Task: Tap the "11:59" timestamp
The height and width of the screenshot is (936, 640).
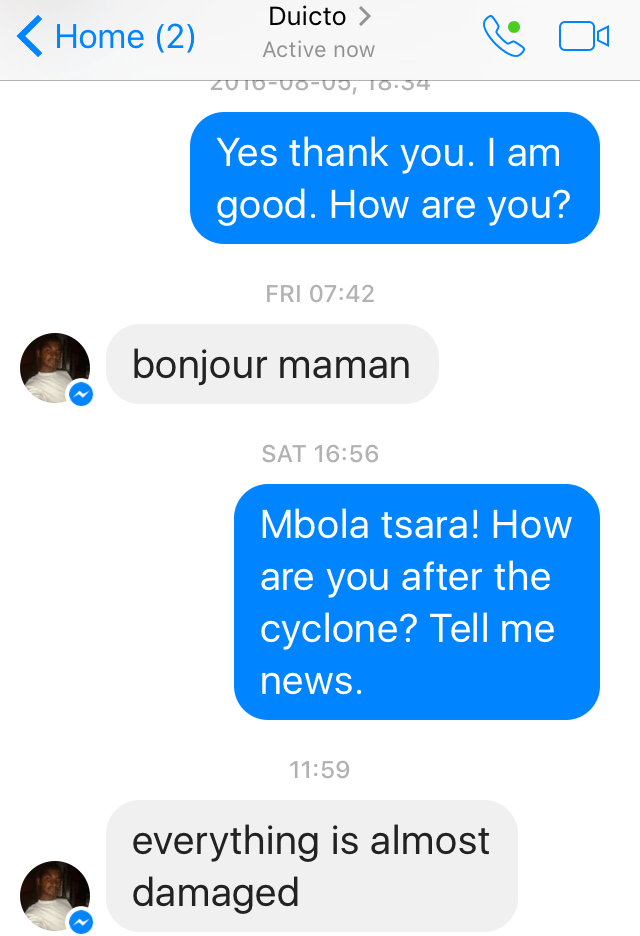Action: (x=320, y=770)
